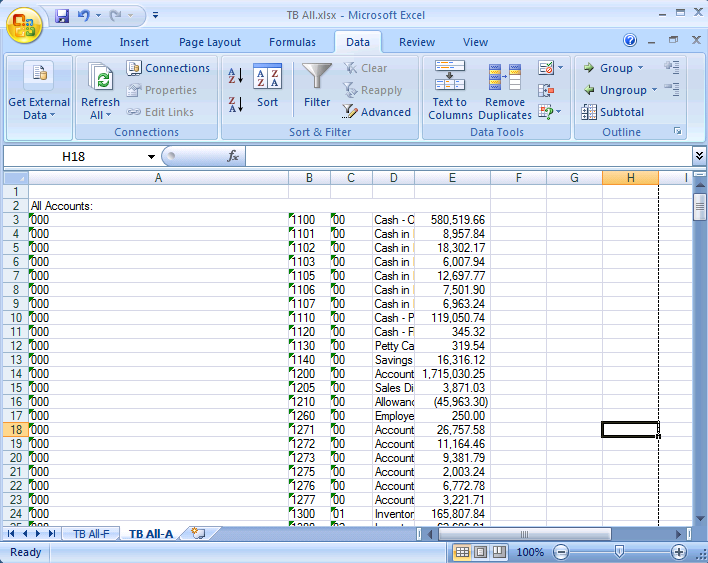The height and width of the screenshot is (563, 708).
Task: Switch to the Review tab
Action: pos(417,42)
